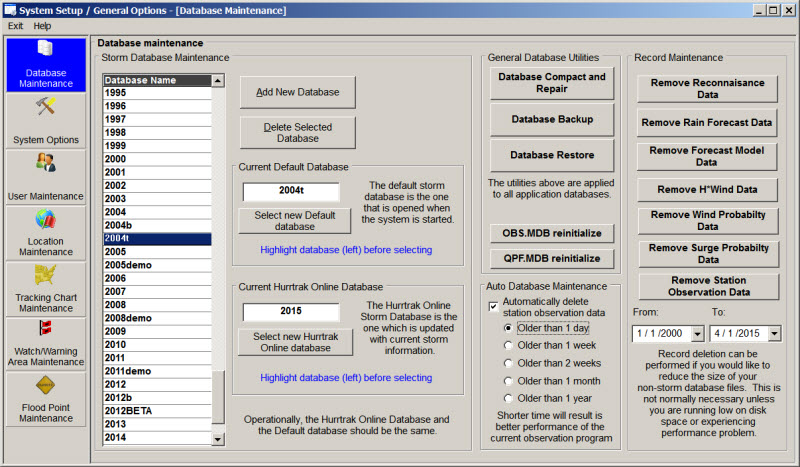
Task: Open the Exit menu
Action: [x=15, y=26]
